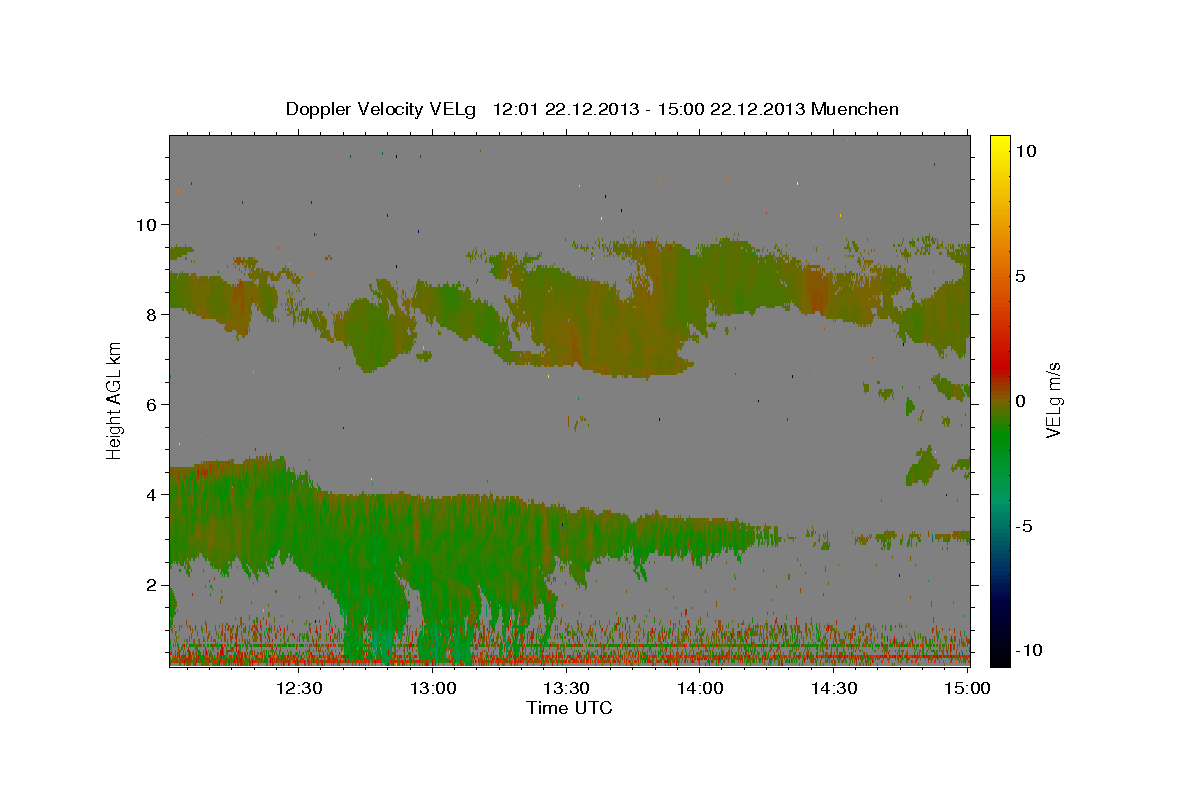
Task: Click the 13:00 time tick label
Action: [x=433, y=688]
